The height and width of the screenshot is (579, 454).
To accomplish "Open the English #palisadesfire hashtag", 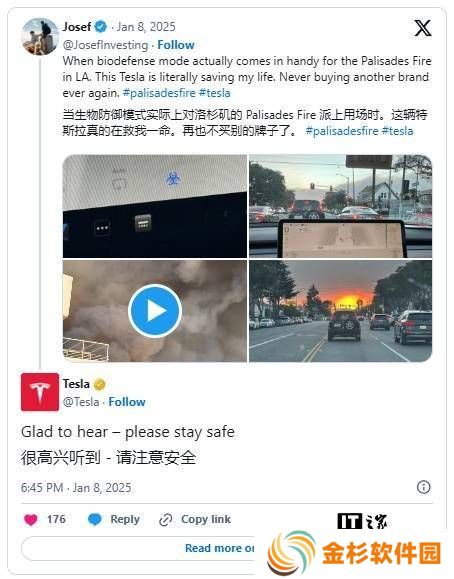I will point(159,93).
